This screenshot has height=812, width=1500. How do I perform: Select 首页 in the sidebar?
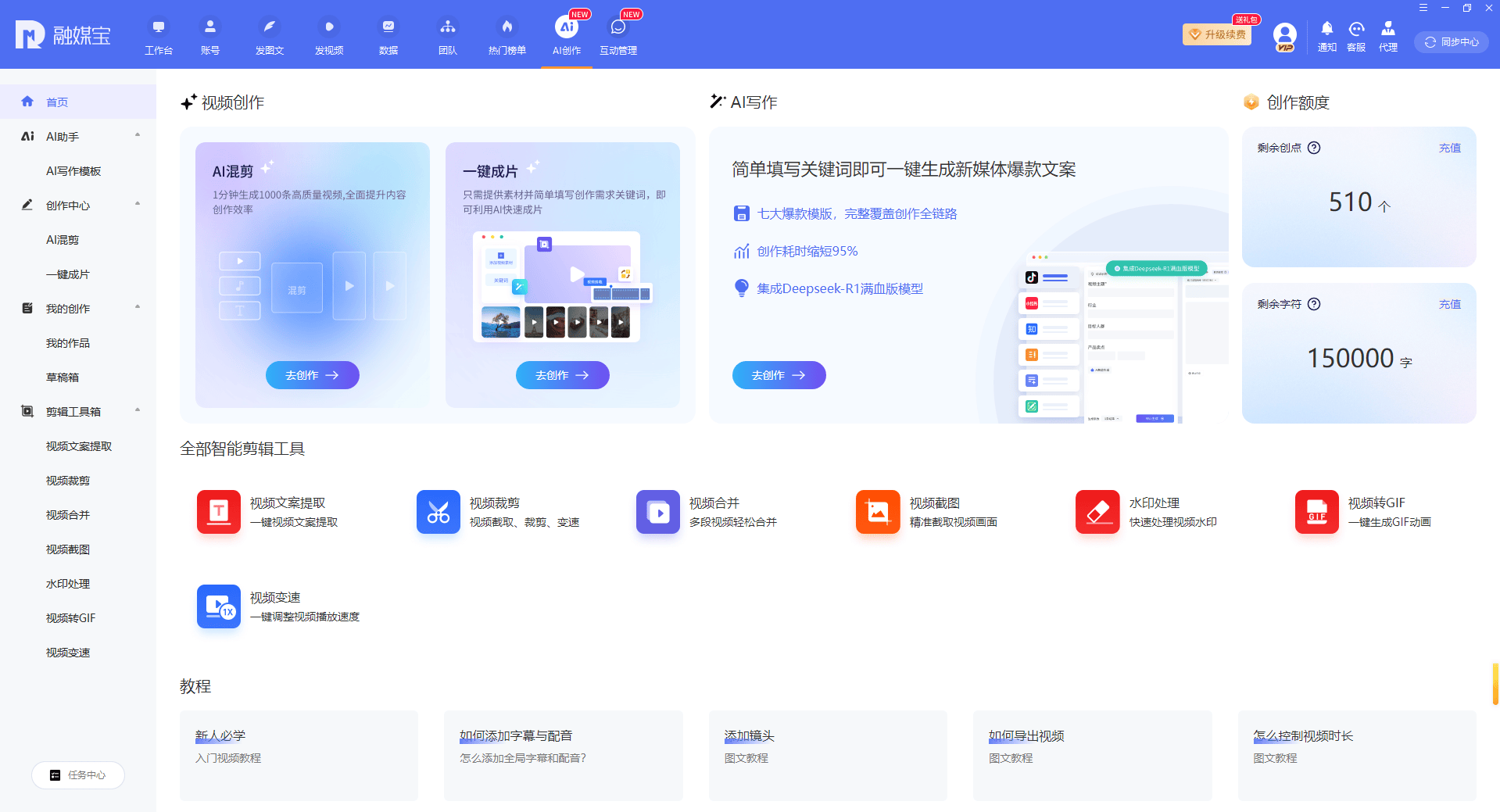[x=78, y=102]
